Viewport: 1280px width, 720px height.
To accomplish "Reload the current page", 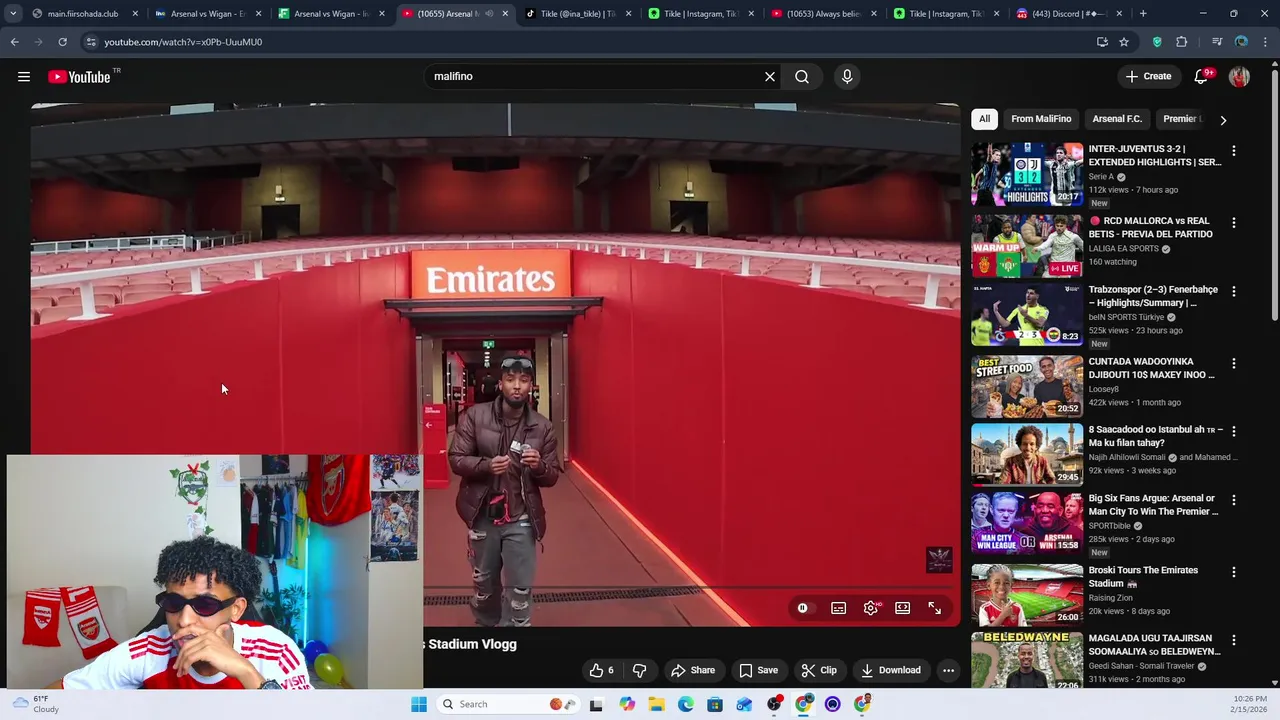I will [x=62, y=42].
